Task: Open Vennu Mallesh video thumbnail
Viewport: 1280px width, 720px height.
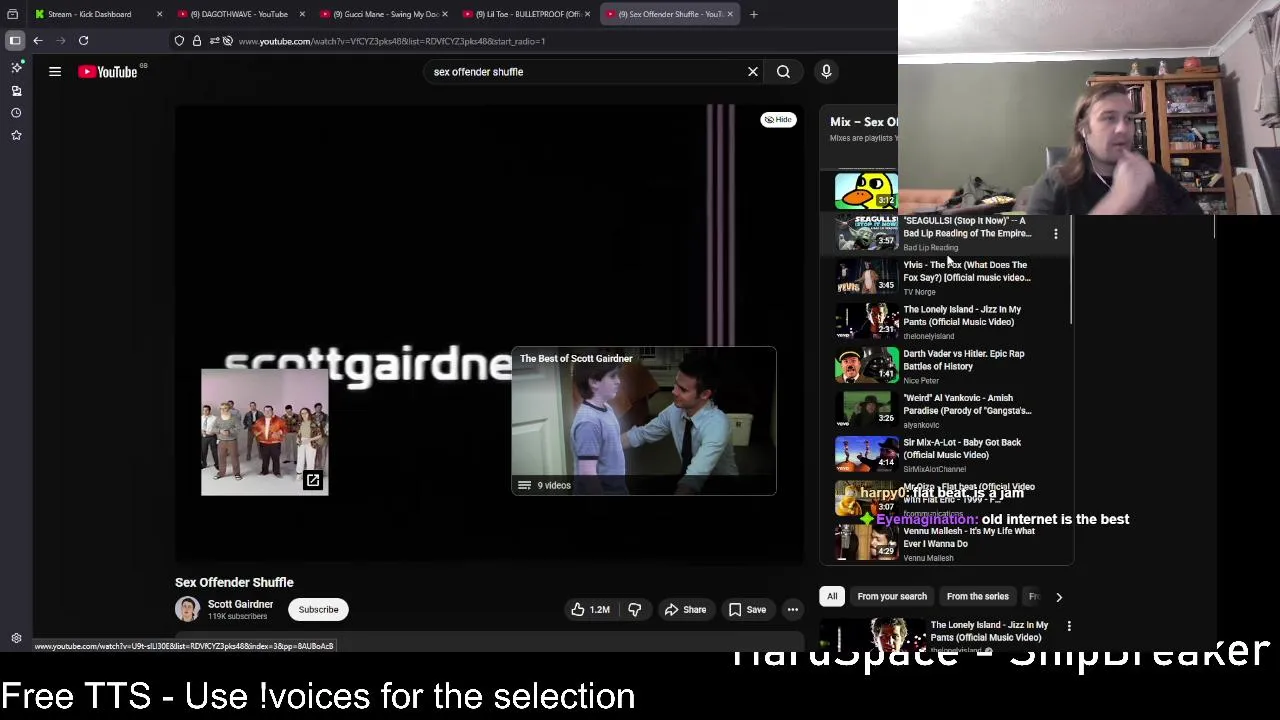Action: (x=866, y=541)
